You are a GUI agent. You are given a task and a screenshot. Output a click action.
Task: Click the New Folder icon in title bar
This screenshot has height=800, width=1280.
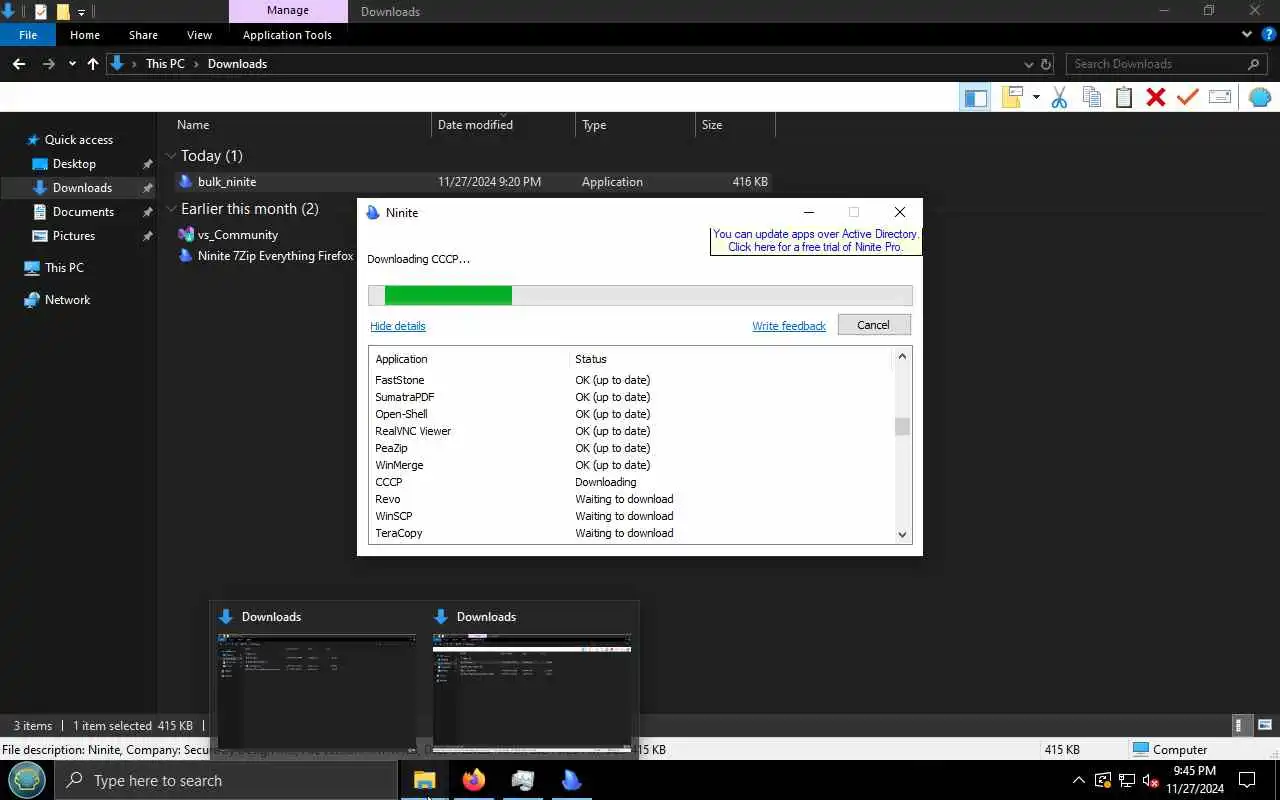point(63,12)
